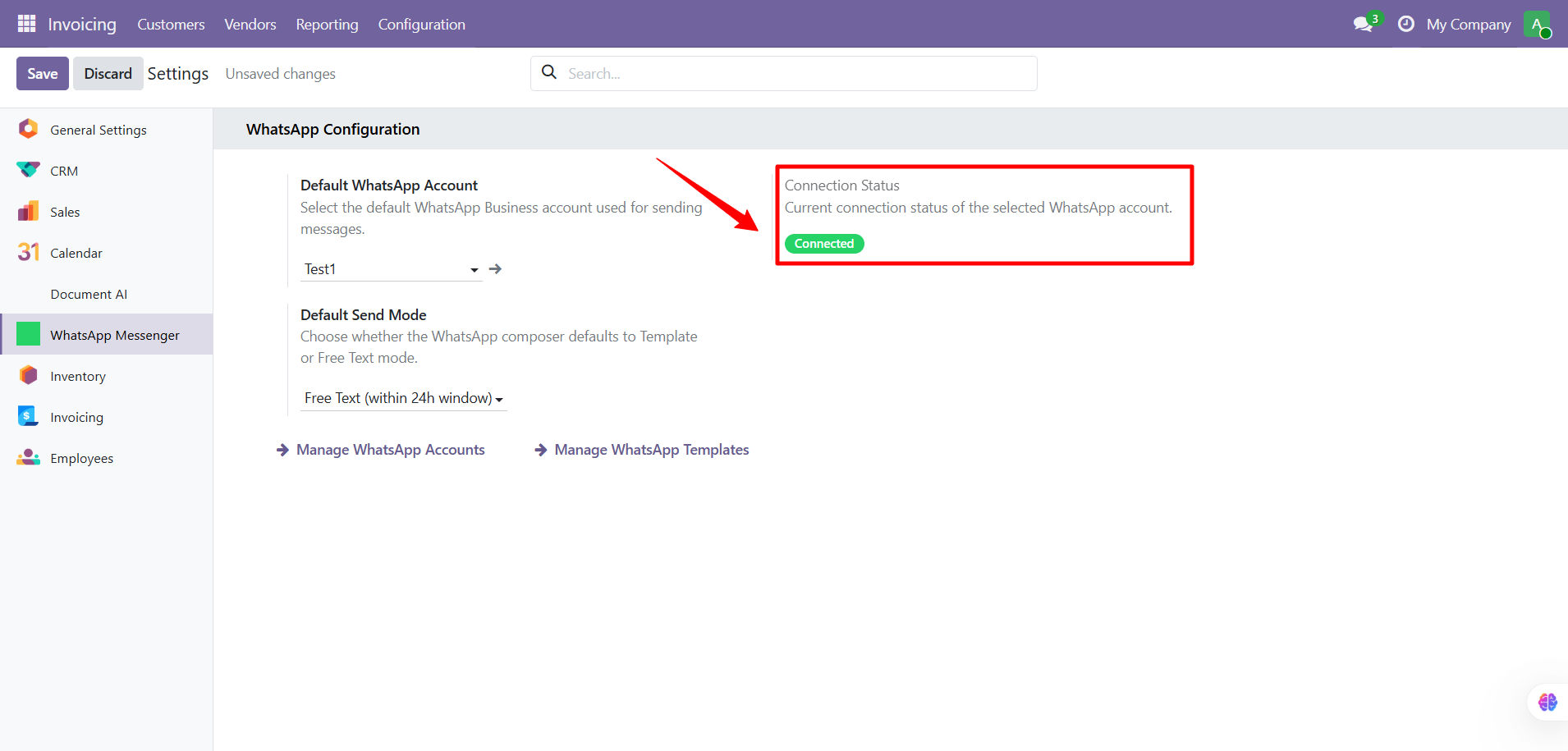The height and width of the screenshot is (751, 1568).
Task: Open the Reporting menu
Action: pos(327,24)
